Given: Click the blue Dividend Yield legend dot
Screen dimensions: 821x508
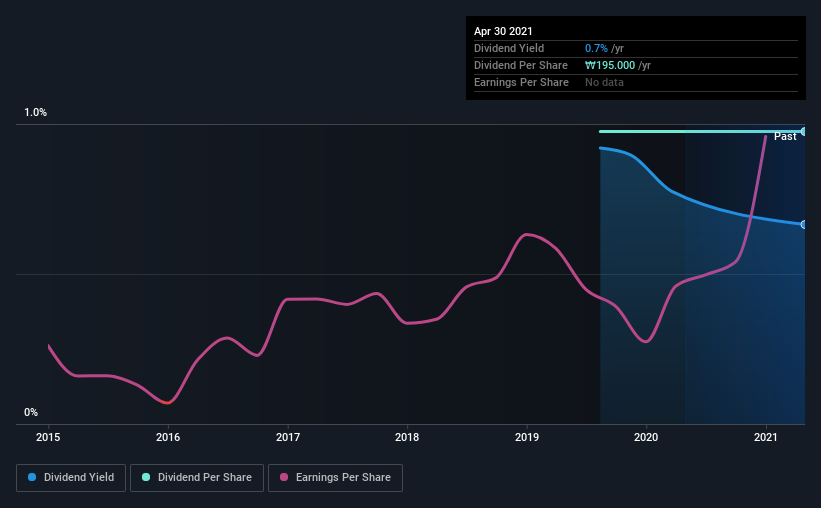Looking at the screenshot, I should coord(32,477).
